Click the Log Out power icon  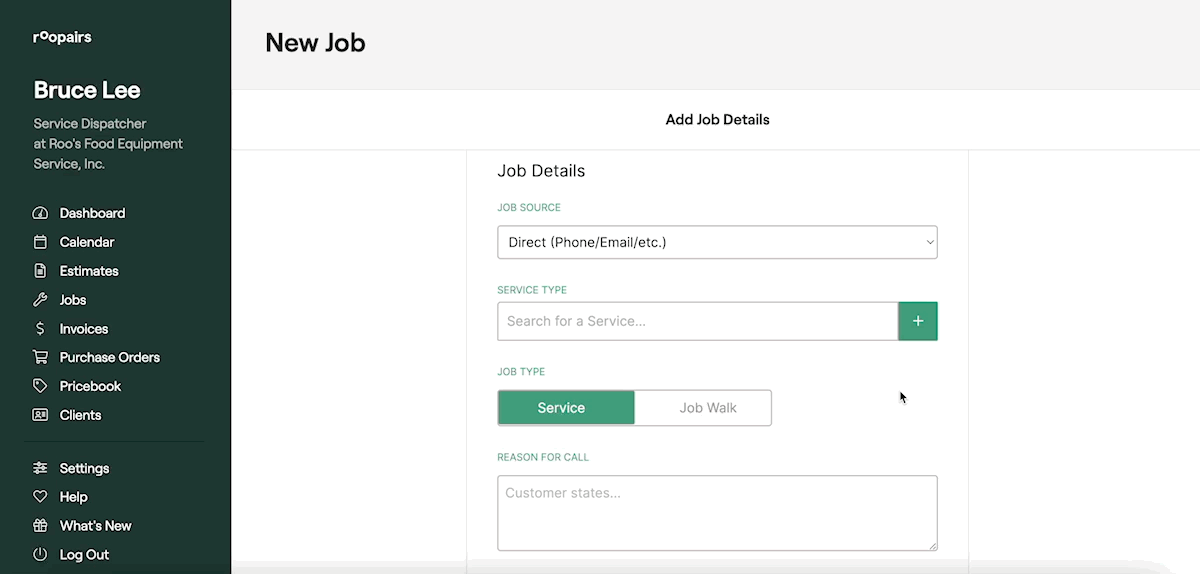(40, 555)
